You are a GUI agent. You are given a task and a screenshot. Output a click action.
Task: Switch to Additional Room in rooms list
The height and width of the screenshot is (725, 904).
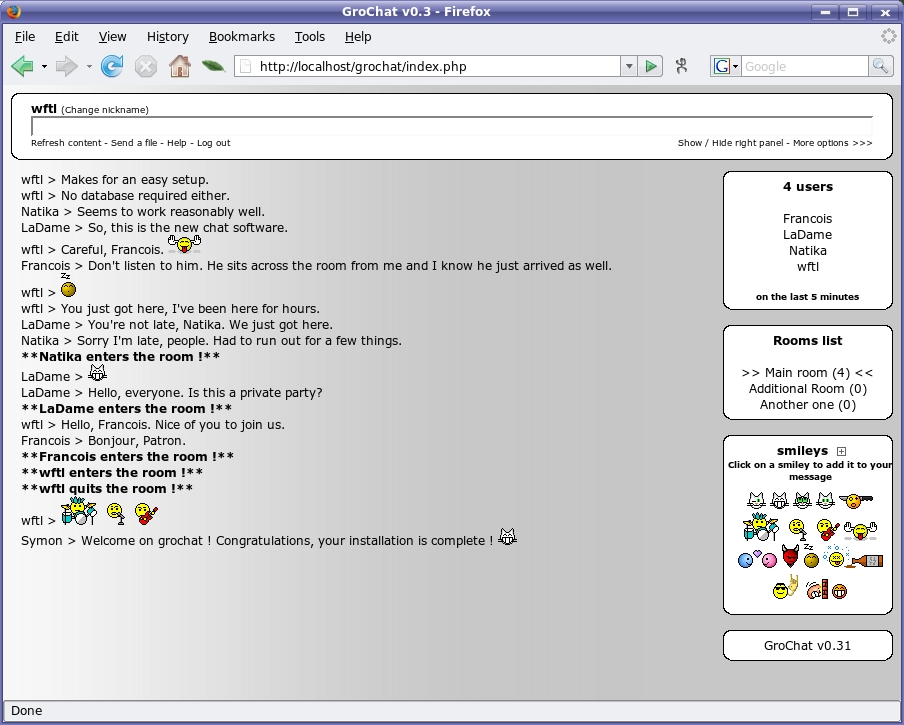pos(807,388)
